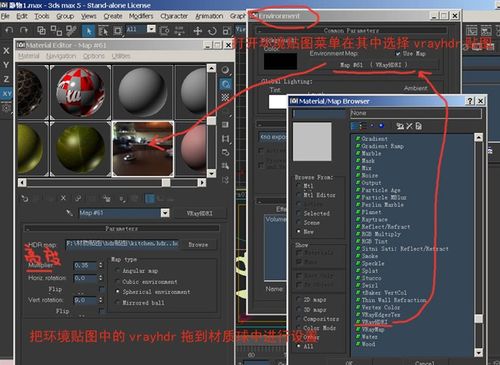Select the Angular map radio button

coord(117,270)
